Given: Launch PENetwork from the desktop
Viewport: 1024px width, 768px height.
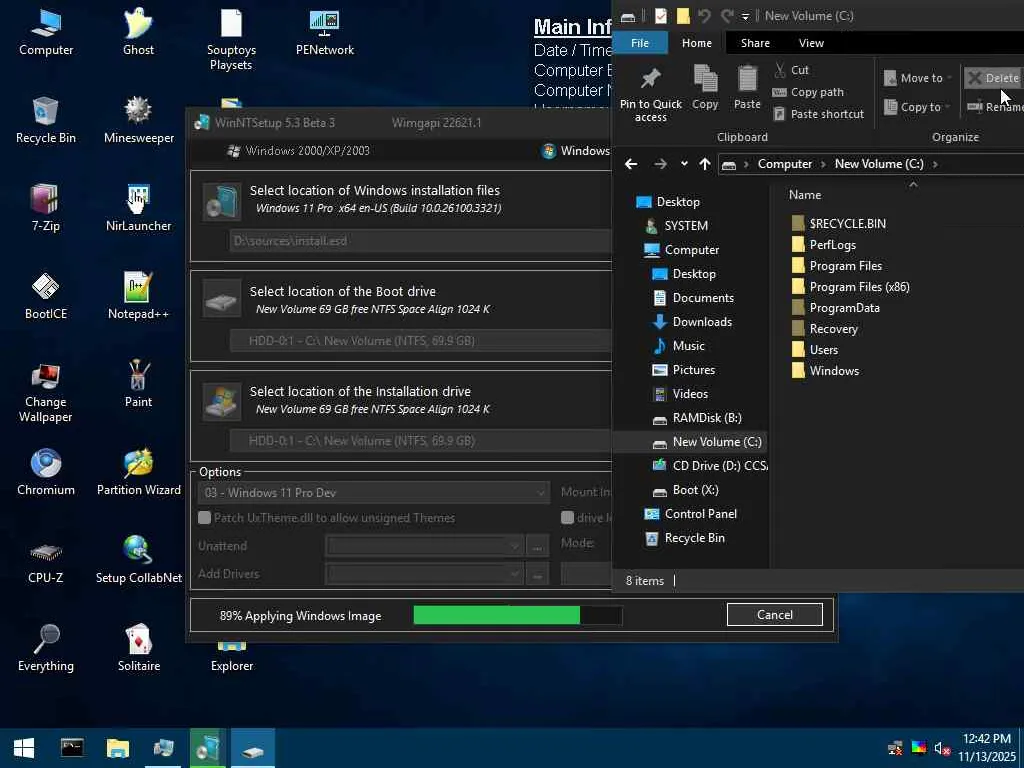Looking at the screenshot, I should tap(325, 33).
